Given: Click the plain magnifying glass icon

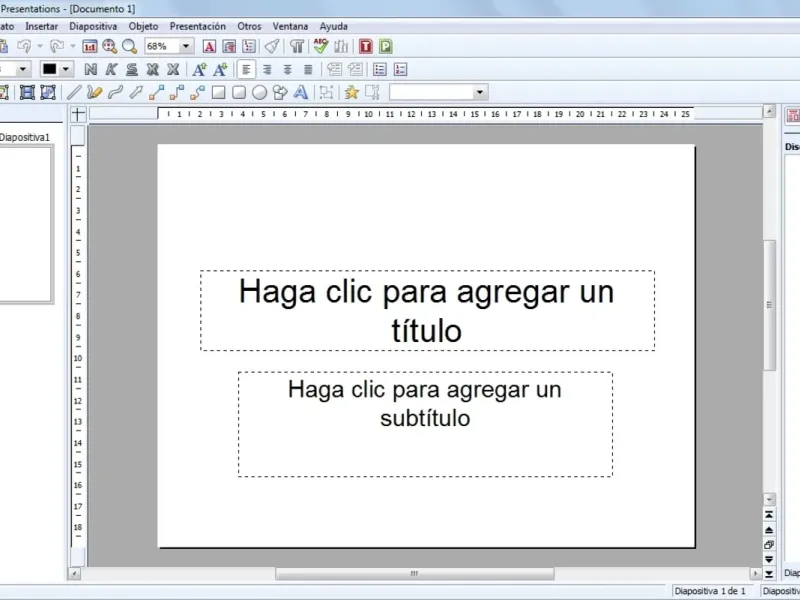Looking at the screenshot, I should coord(130,46).
